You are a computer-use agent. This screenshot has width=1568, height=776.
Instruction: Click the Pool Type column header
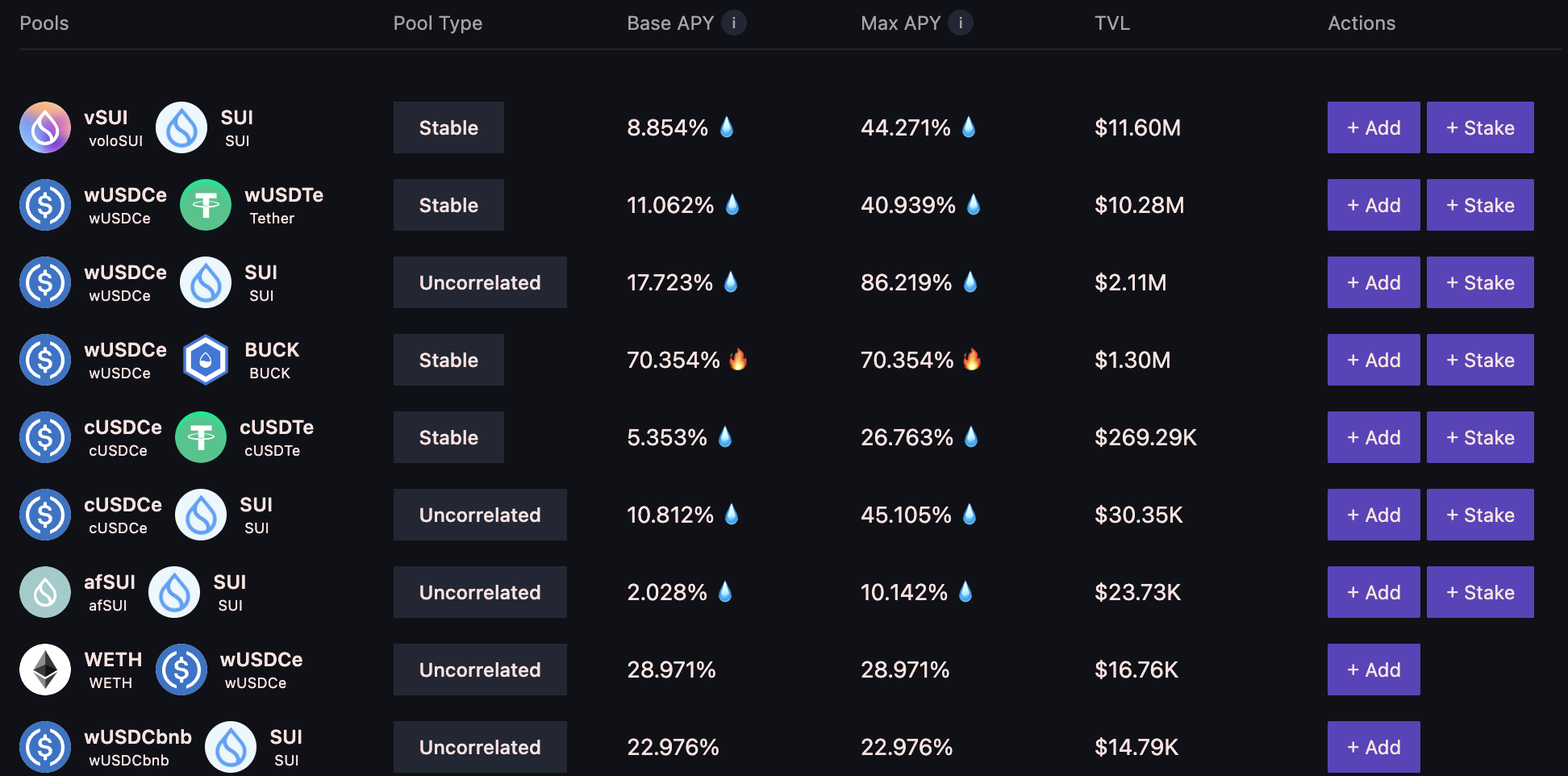437,23
